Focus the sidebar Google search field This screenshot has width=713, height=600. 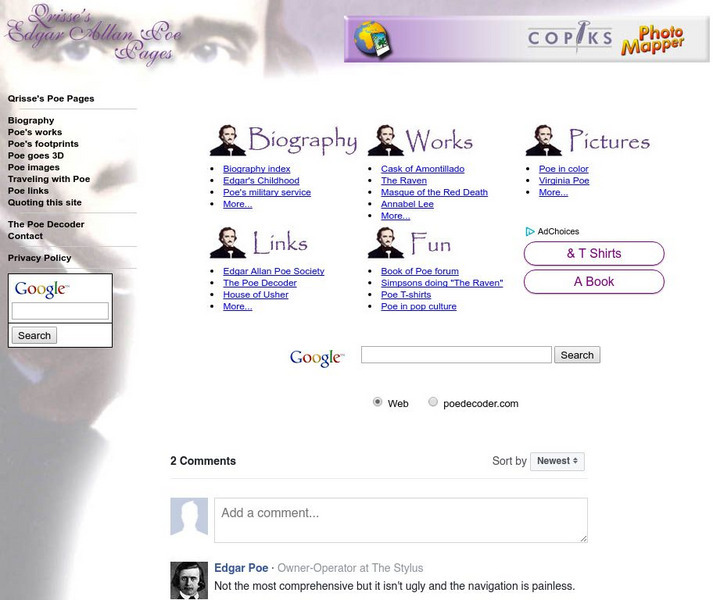coord(60,311)
